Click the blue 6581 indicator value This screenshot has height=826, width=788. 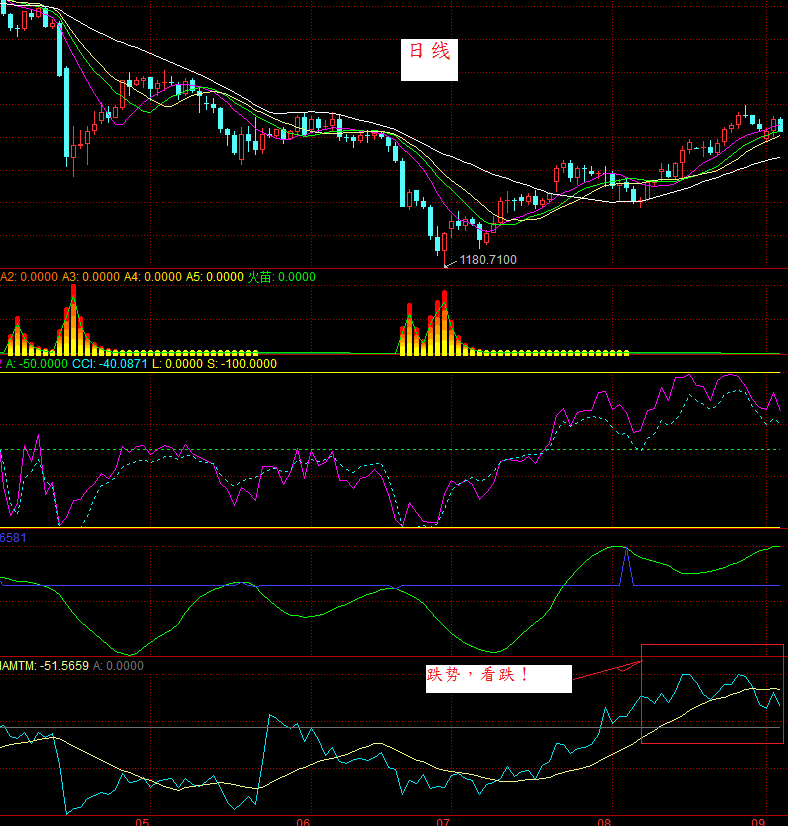(x=13, y=538)
